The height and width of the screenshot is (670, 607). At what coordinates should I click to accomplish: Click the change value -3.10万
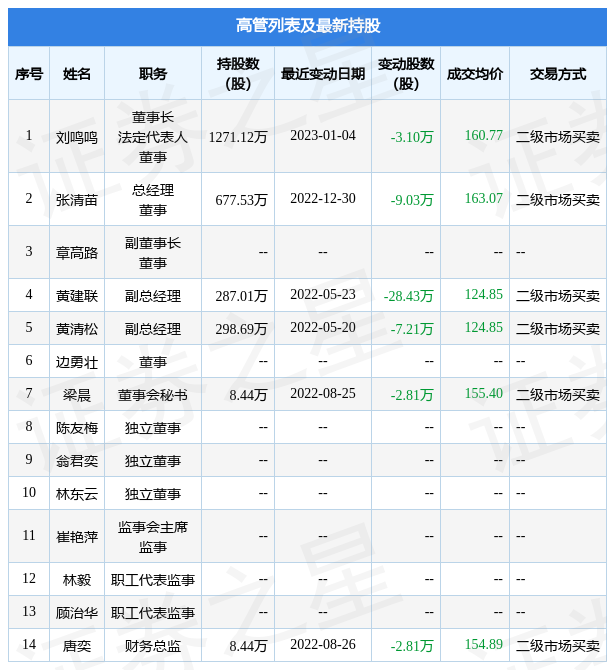412,137
